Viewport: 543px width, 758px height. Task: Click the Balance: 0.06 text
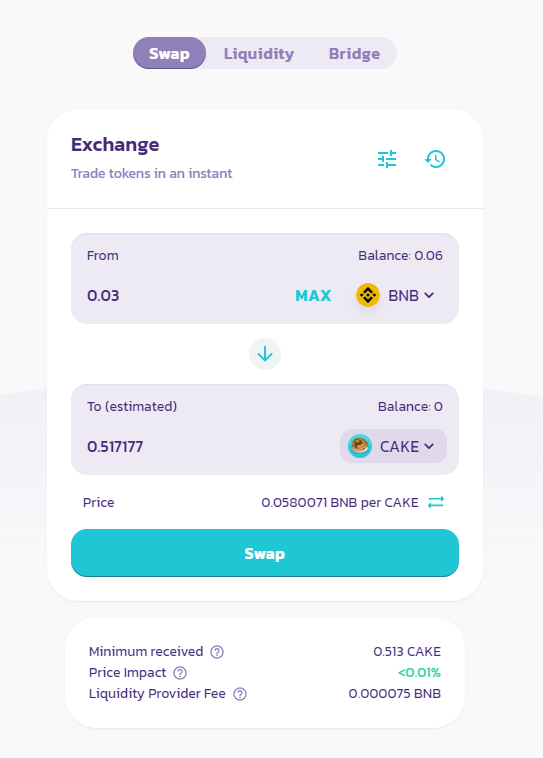point(400,255)
